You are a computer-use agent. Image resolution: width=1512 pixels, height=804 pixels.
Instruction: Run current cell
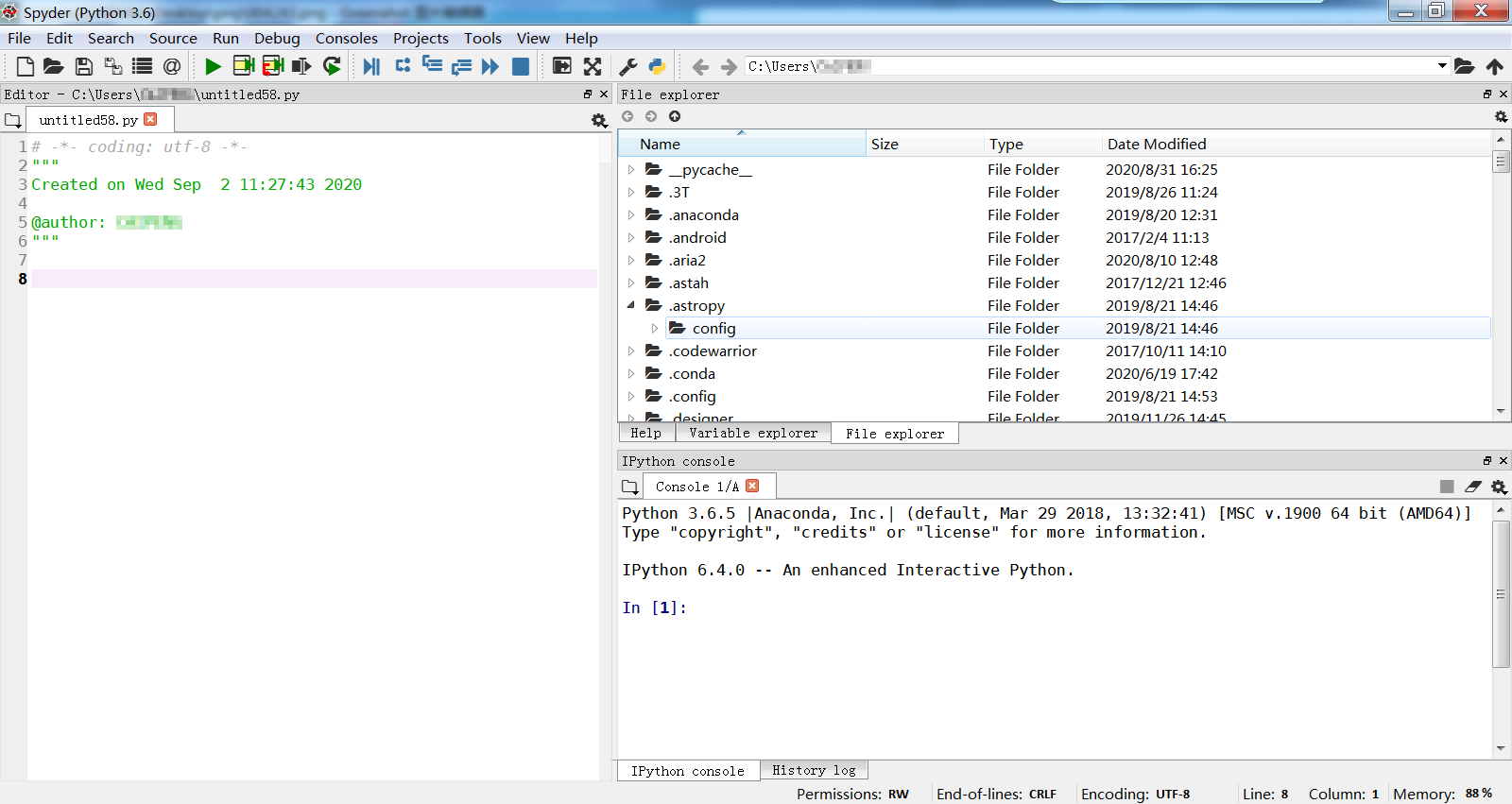tap(243, 66)
